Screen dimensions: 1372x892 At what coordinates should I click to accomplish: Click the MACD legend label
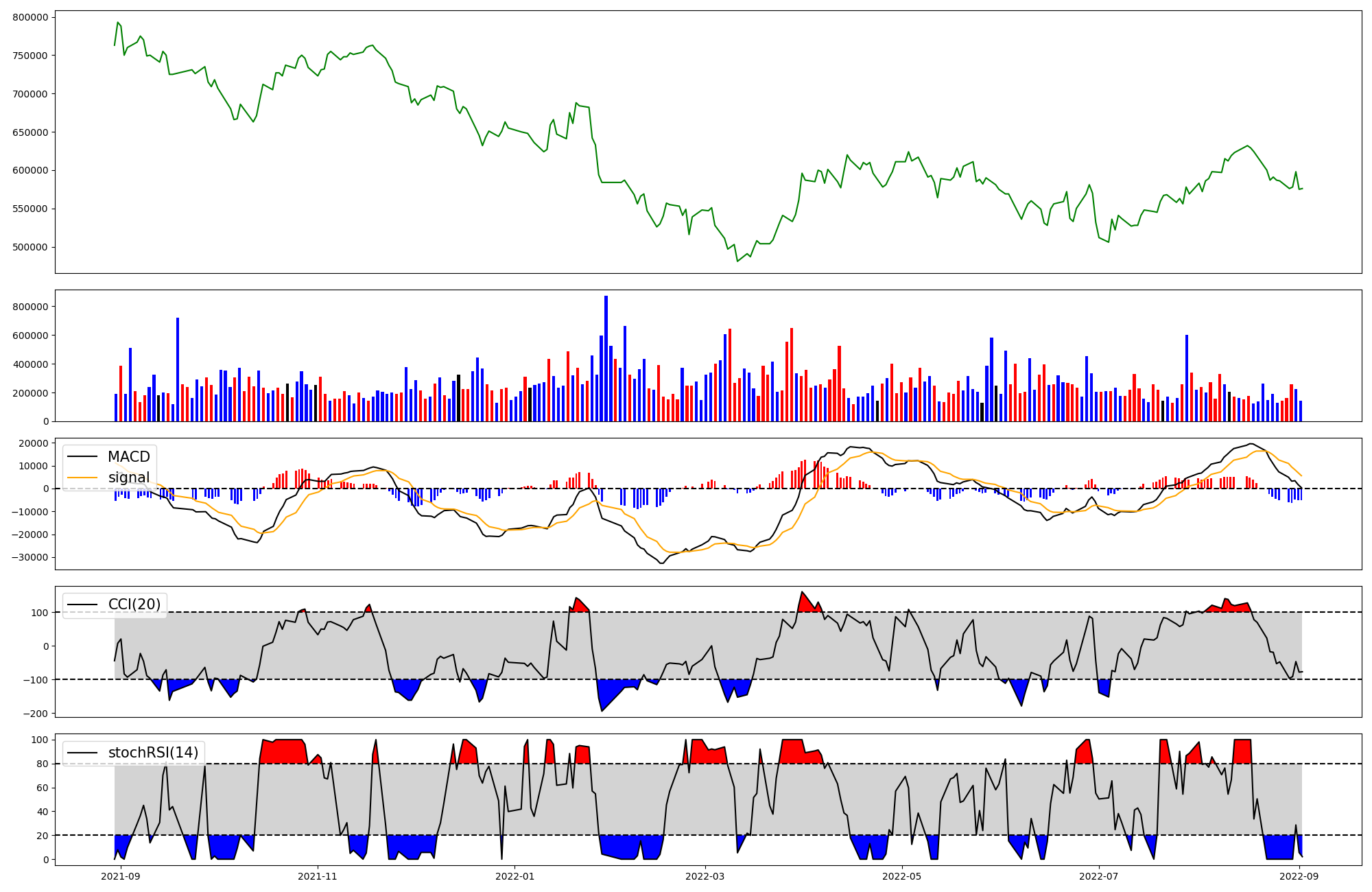click(128, 457)
